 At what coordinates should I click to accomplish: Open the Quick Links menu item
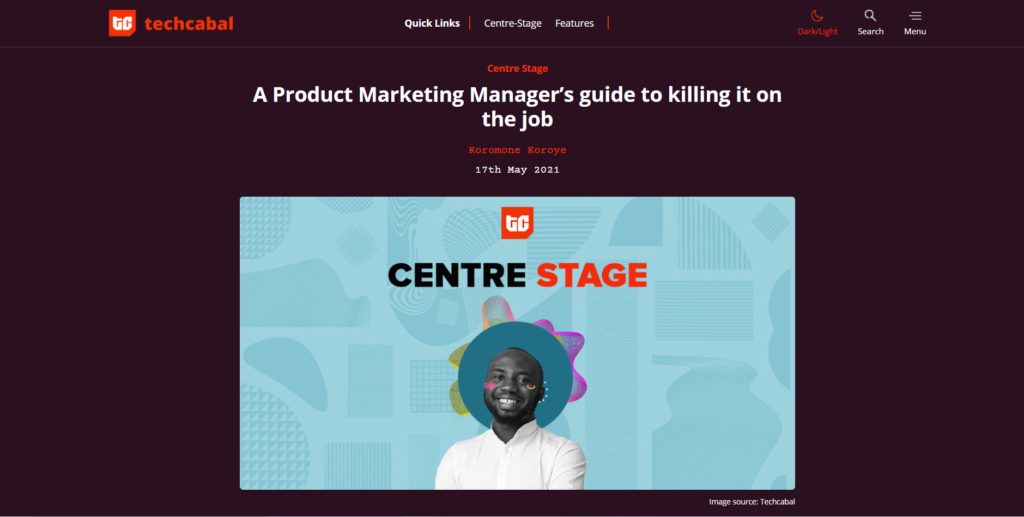(432, 23)
